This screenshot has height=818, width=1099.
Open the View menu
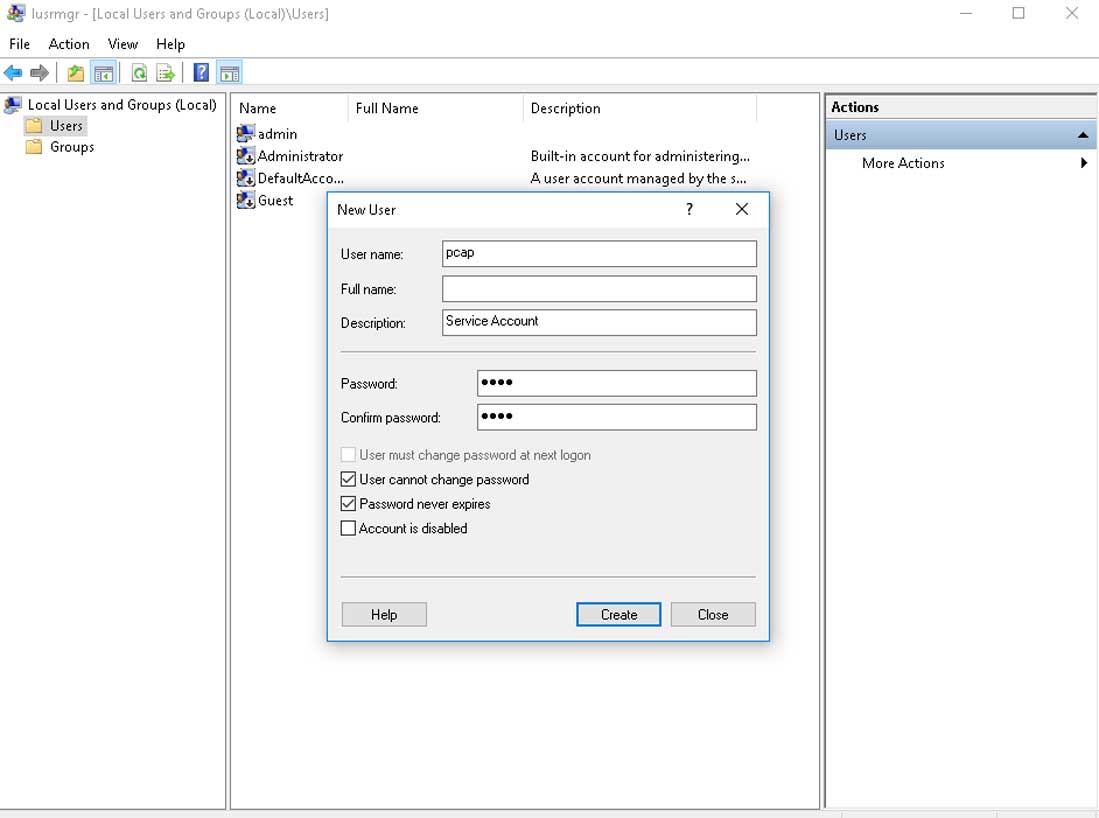[x=123, y=44]
